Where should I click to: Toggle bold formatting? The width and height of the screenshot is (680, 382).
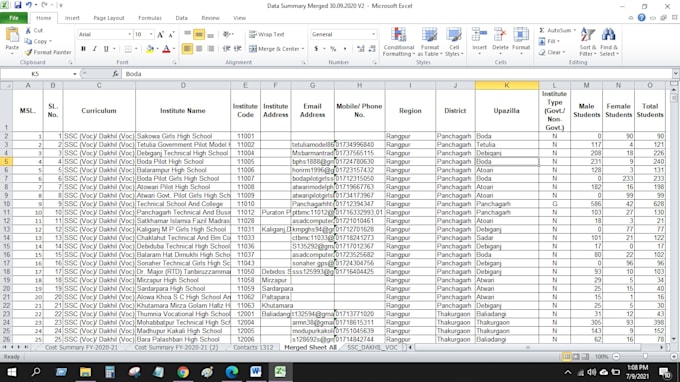(x=83, y=49)
